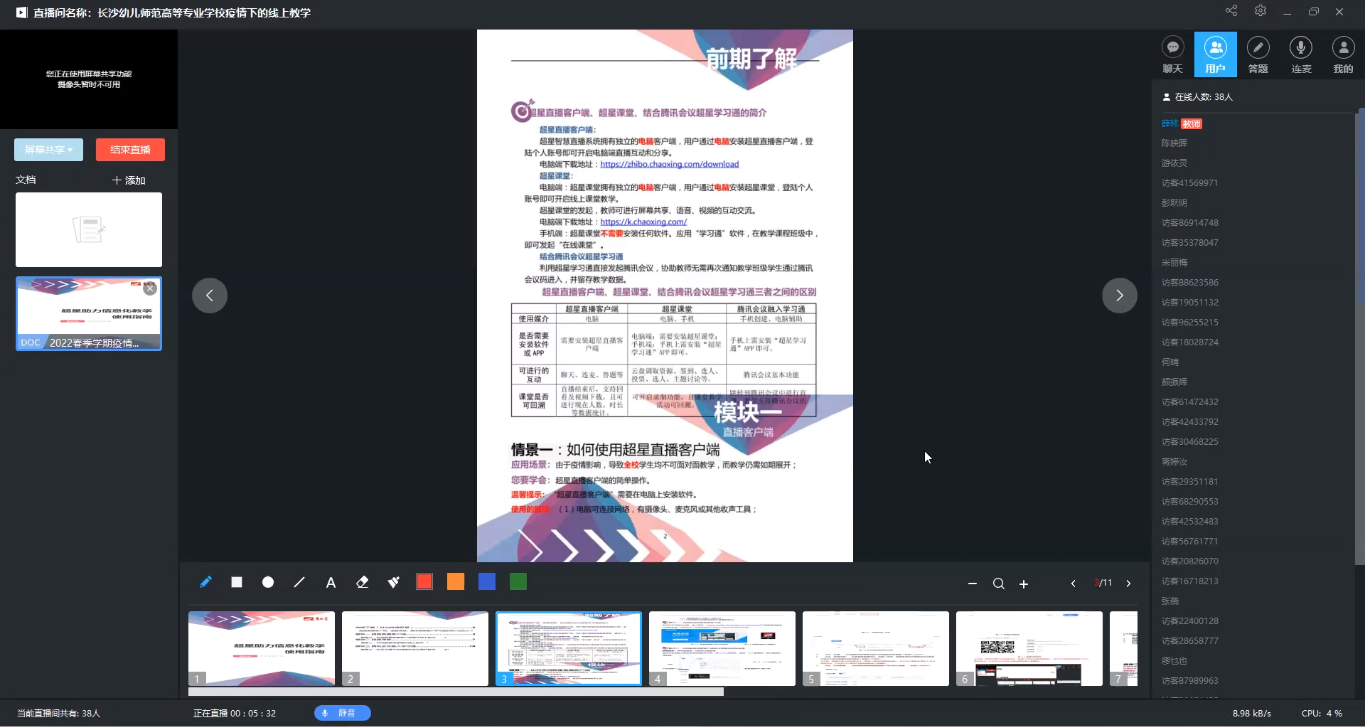
Task: Zoom out the document with minus
Action: pos(972,584)
